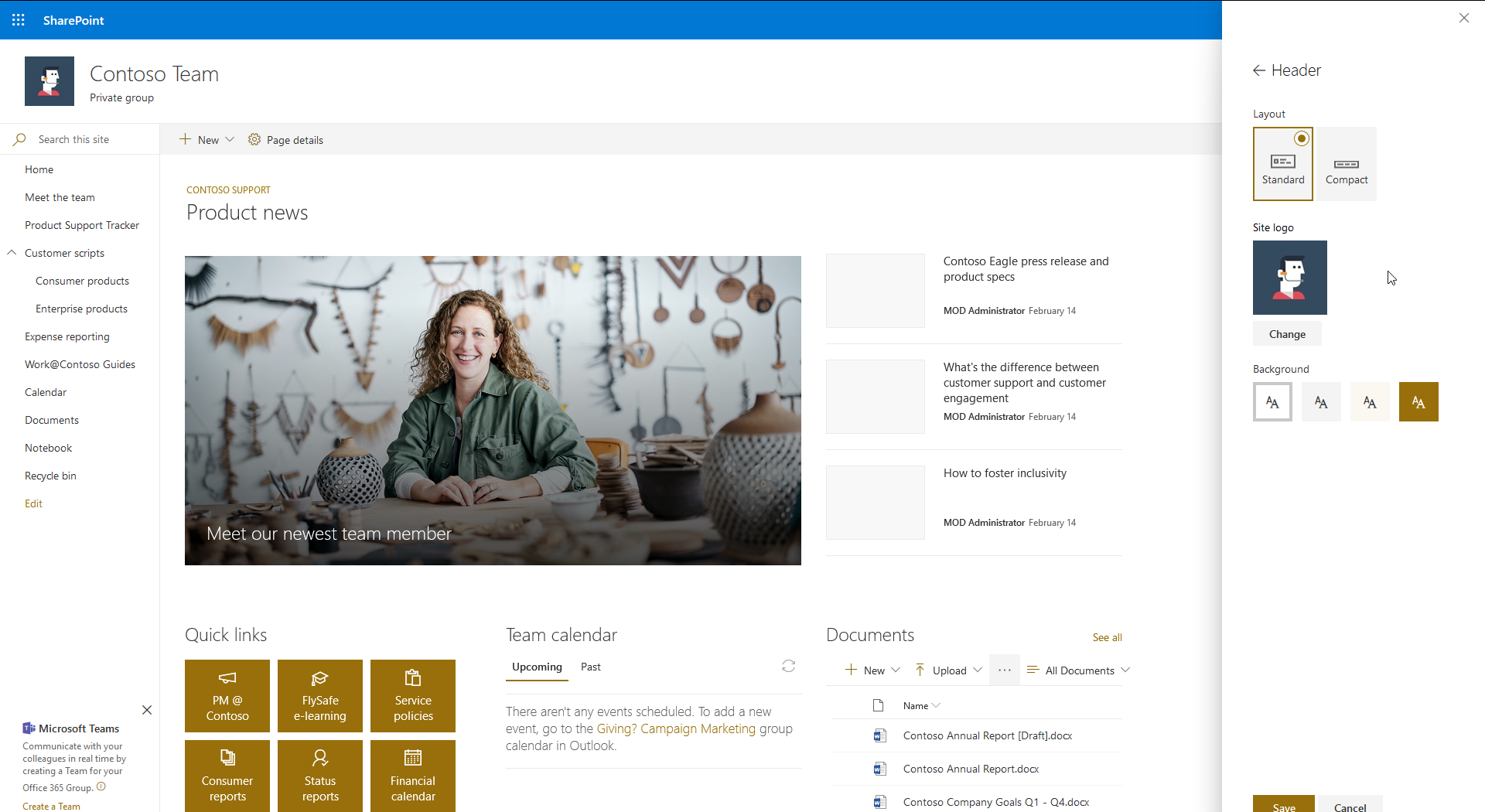1485x812 pixels.
Task: Save the header settings
Action: click(1284, 804)
